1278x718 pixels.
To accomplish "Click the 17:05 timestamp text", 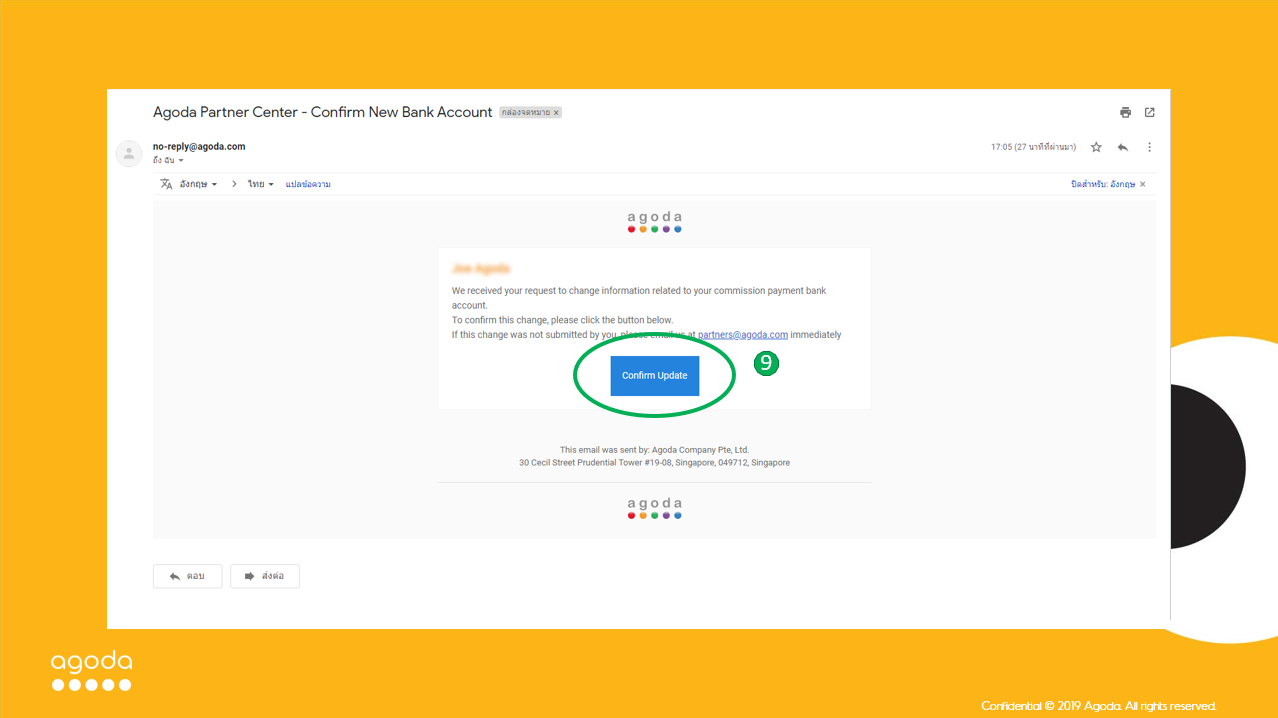I will pos(1033,147).
